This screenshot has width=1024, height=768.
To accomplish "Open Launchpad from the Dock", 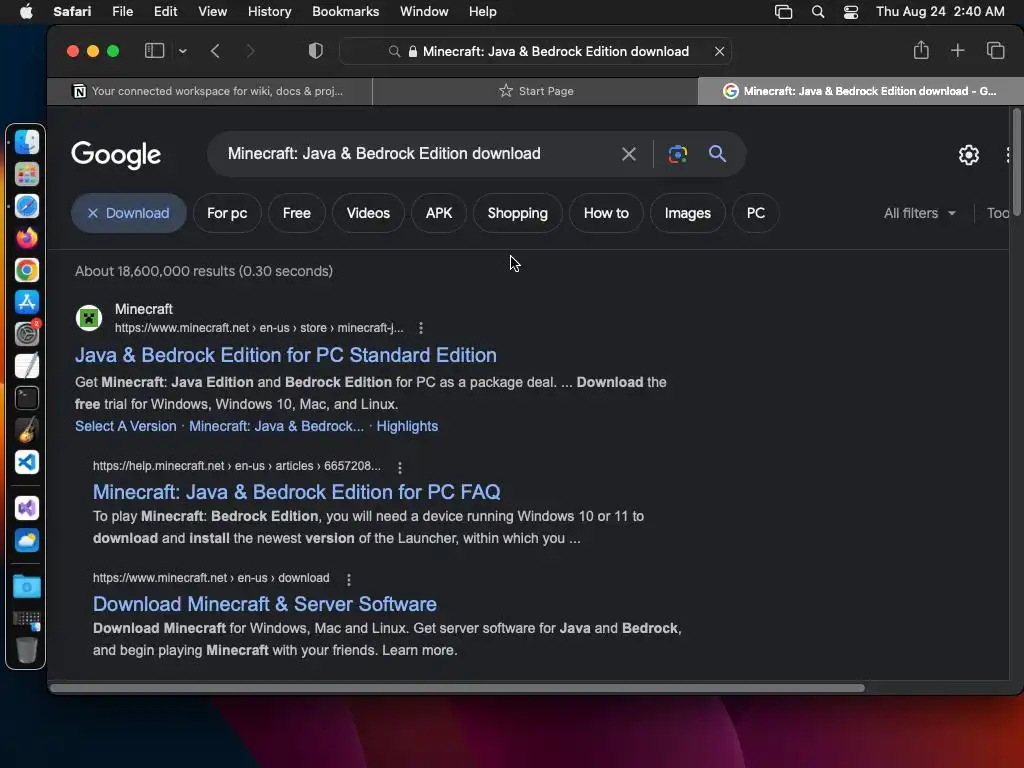I will [27, 174].
